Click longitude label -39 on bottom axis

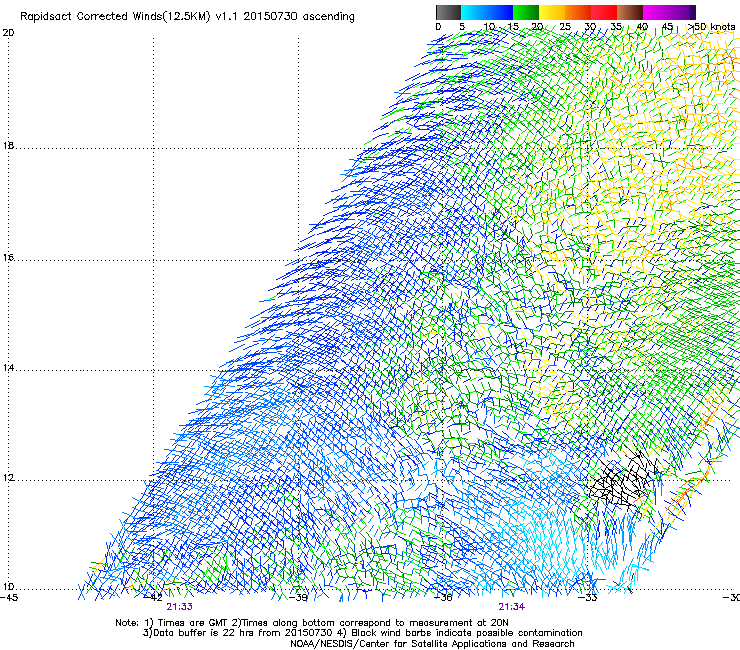(x=298, y=598)
